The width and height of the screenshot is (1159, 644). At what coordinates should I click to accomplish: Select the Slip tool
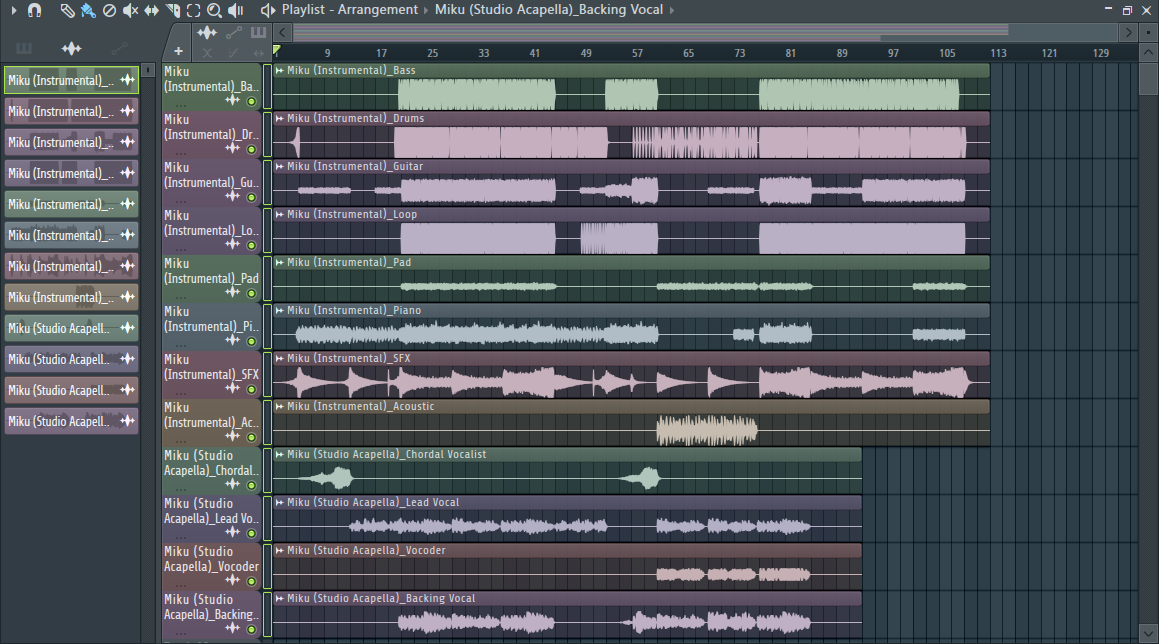[152, 10]
